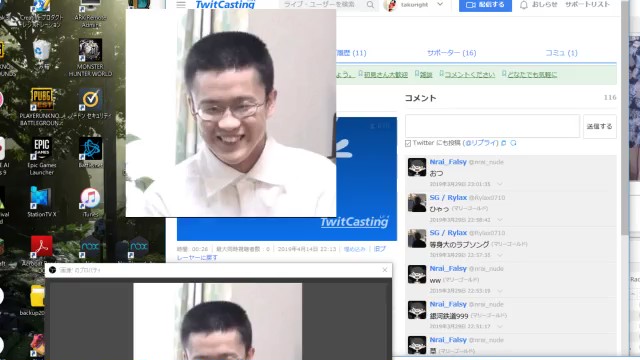Screen dimensions: 640x360
Task: Toggle the Twitter post checkbox
Action: coord(408,143)
